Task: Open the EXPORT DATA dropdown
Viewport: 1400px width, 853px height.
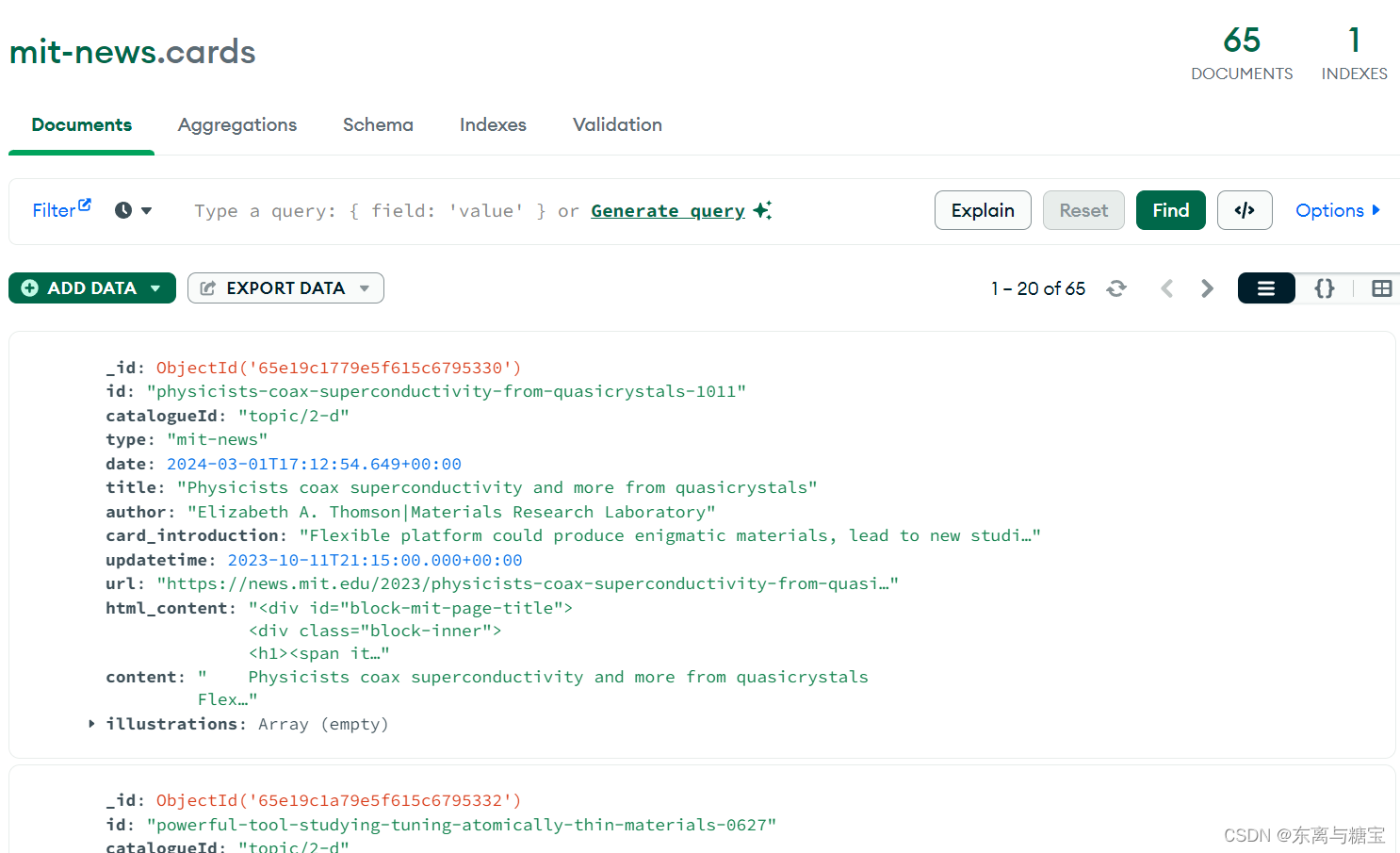Action: tap(285, 288)
